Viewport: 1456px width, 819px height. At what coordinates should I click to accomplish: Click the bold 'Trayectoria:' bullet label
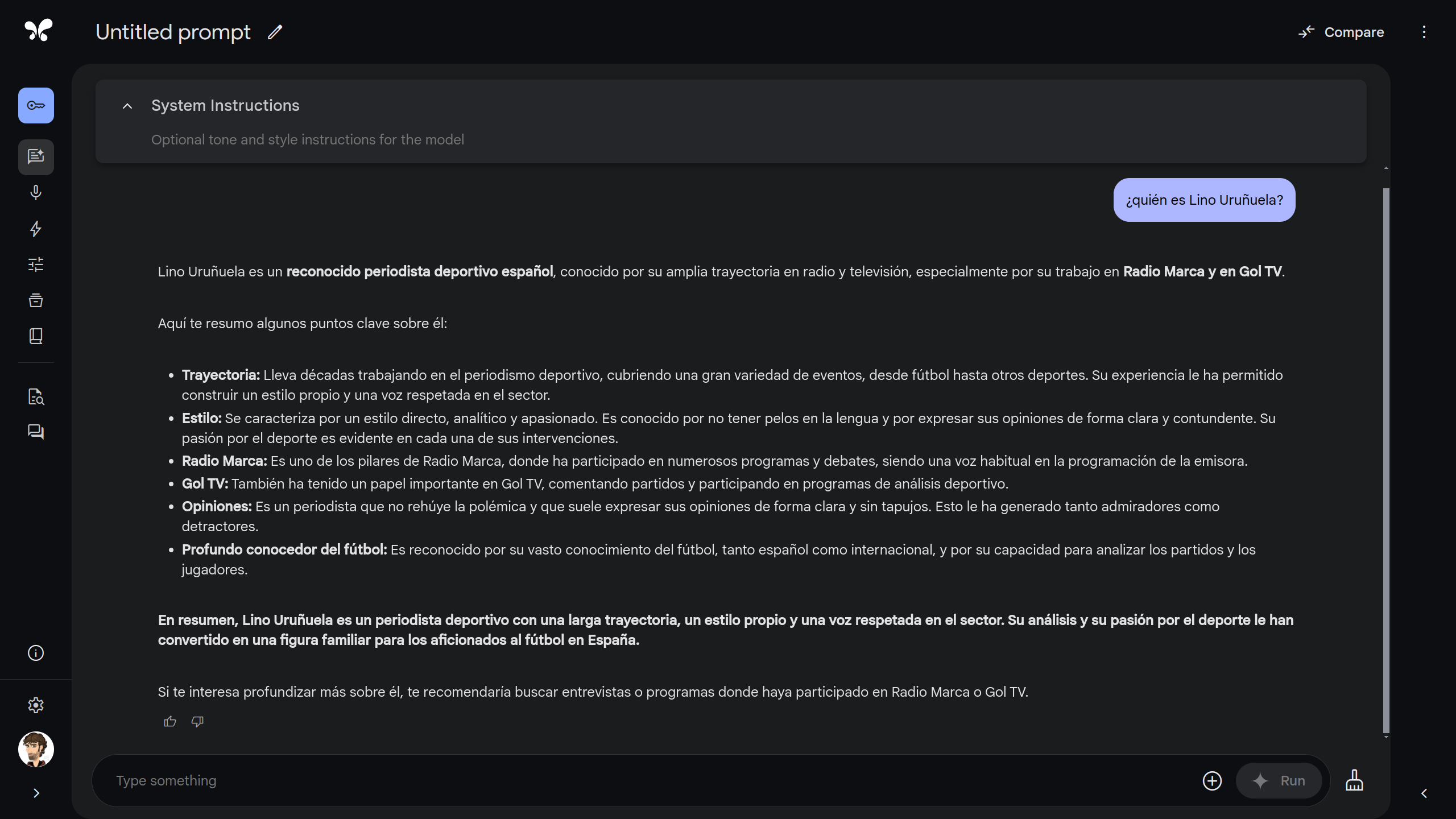coord(221,375)
